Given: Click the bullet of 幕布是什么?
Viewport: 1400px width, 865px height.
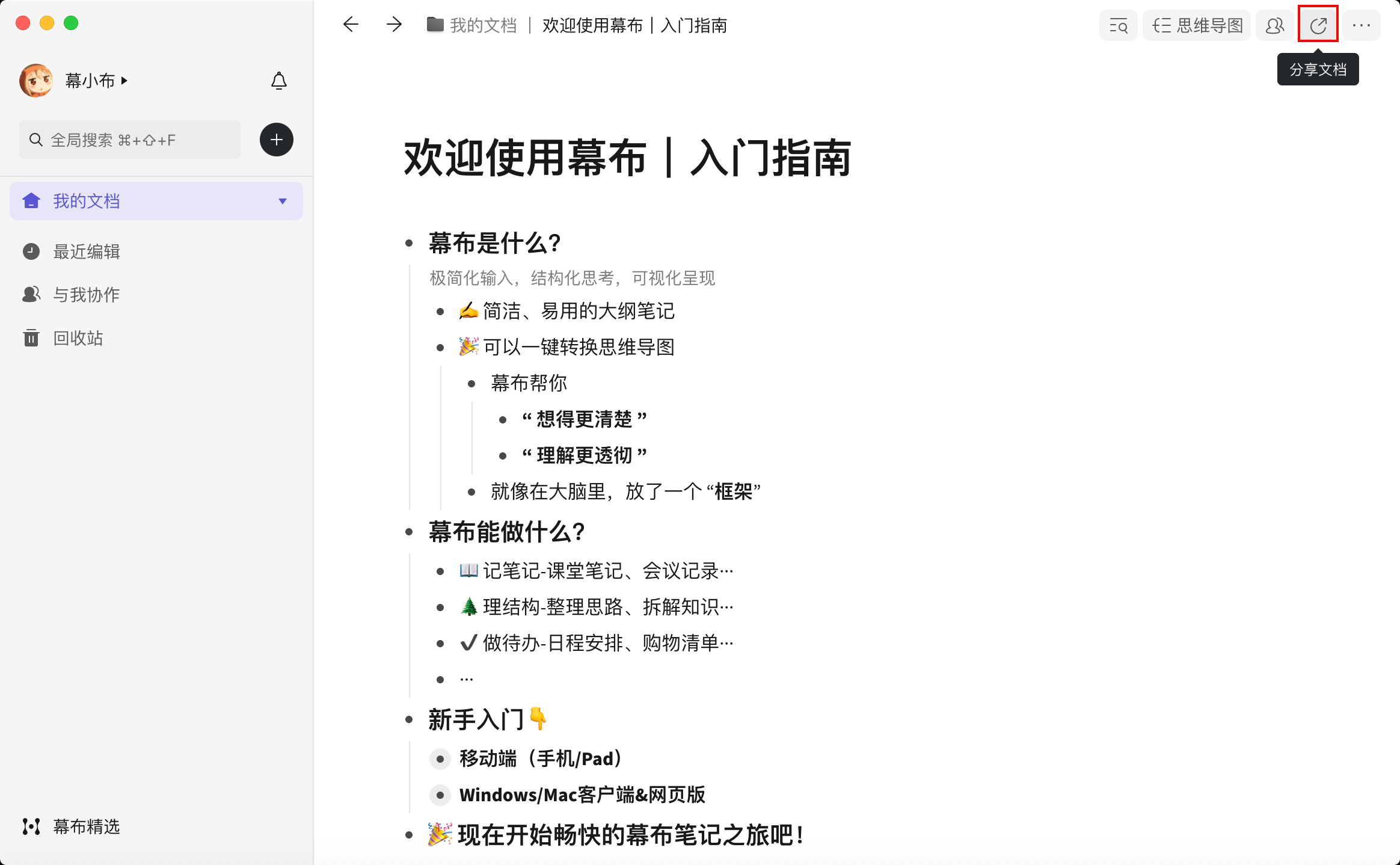Looking at the screenshot, I should coord(409,244).
